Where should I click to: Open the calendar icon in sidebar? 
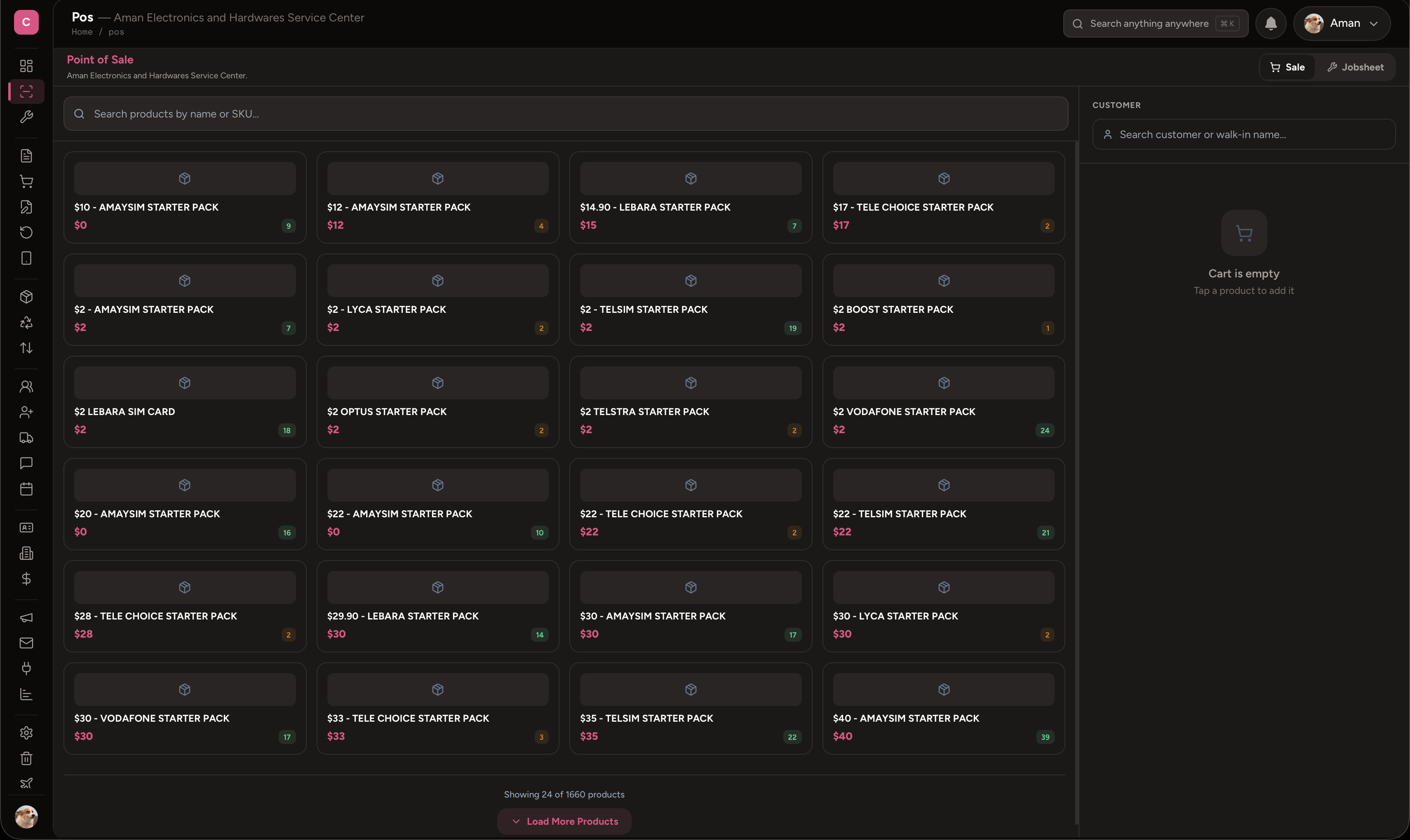pos(26,488)
